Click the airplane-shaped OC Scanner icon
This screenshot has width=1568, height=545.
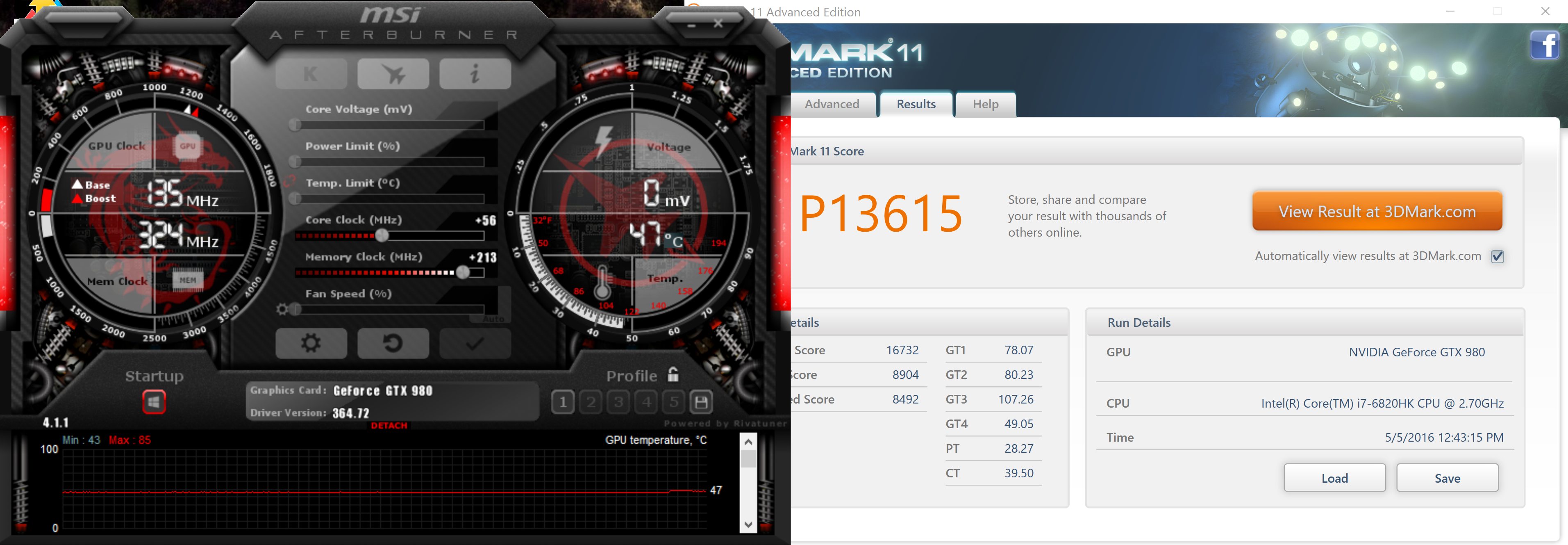393,74
